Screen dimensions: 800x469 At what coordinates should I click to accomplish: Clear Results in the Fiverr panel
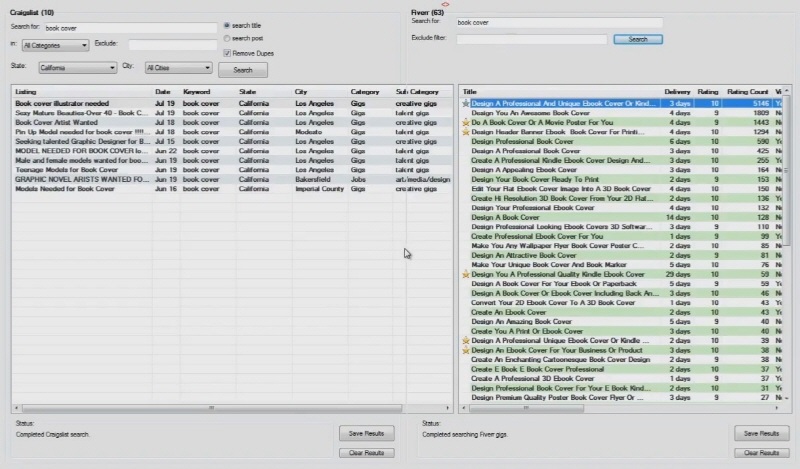(x=761, y=453)
